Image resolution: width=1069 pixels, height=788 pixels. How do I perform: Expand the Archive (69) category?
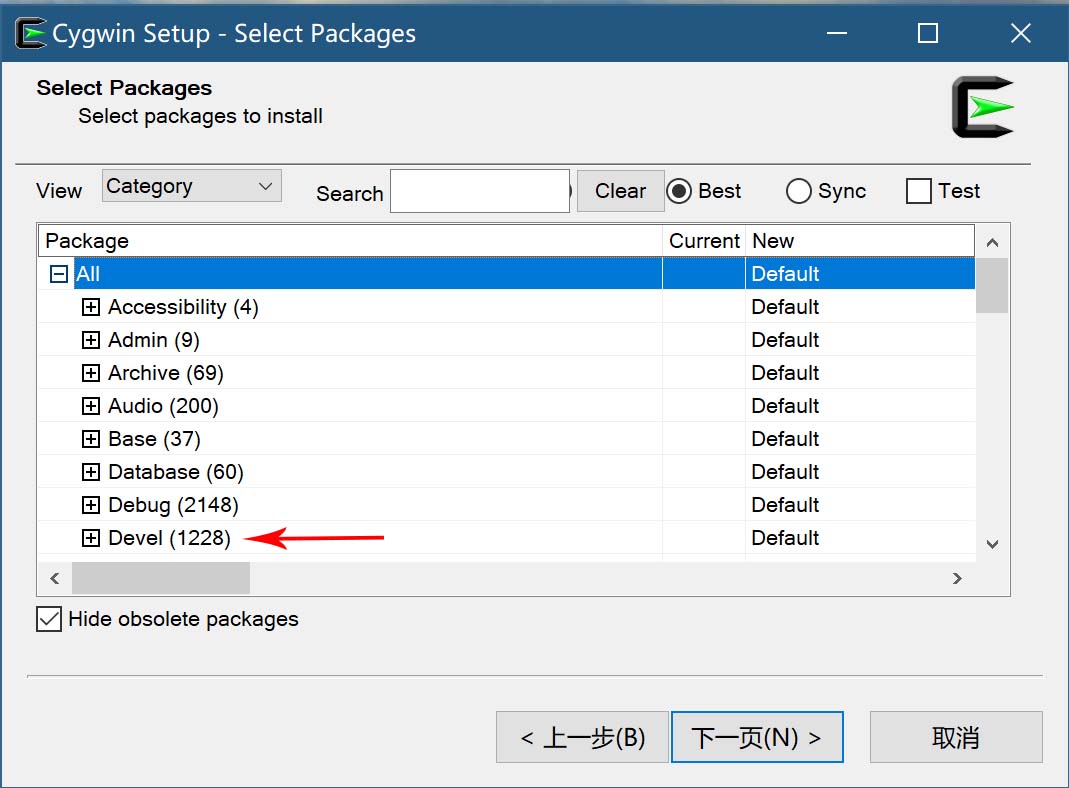pos(91,373)
